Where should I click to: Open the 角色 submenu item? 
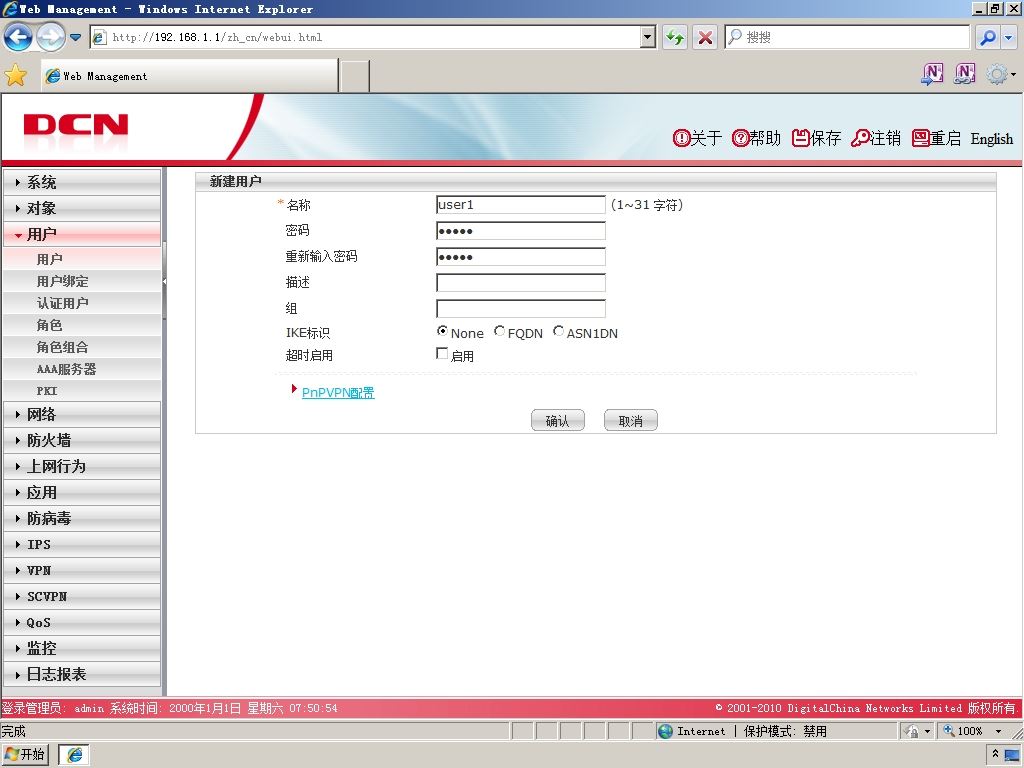click(x=82, y=325)
